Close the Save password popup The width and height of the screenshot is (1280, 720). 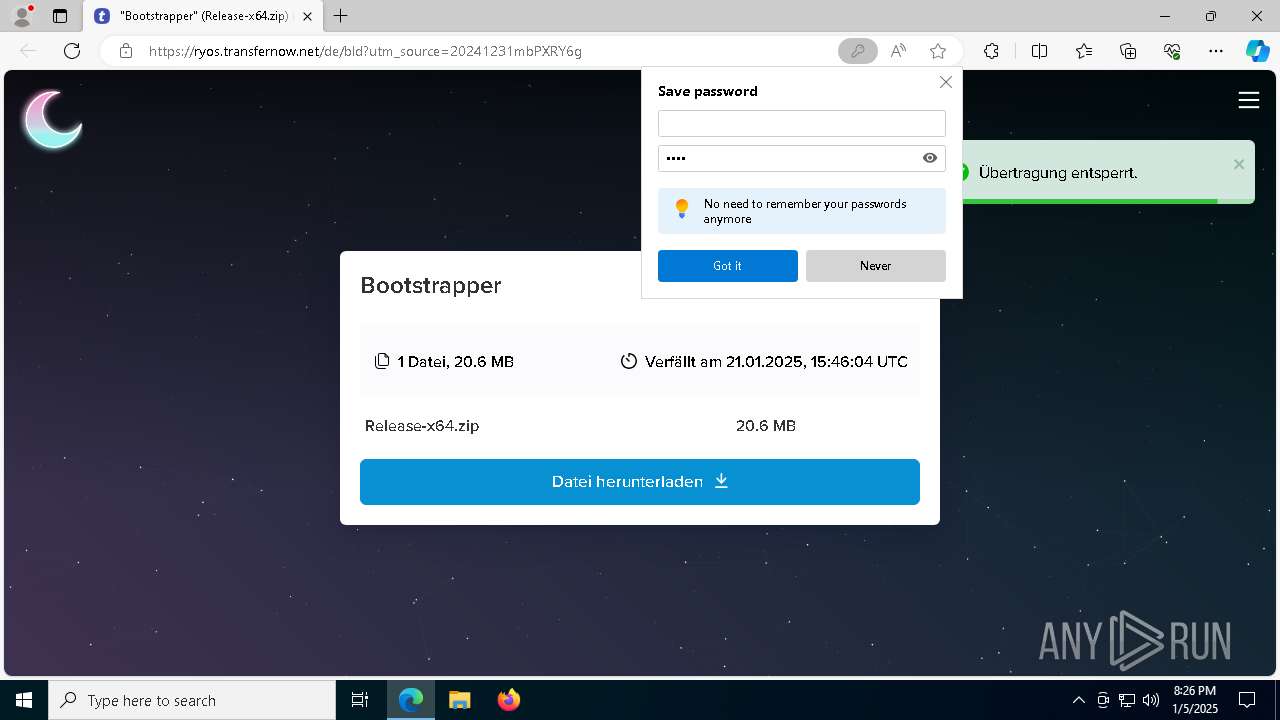(x=945, y=82)
